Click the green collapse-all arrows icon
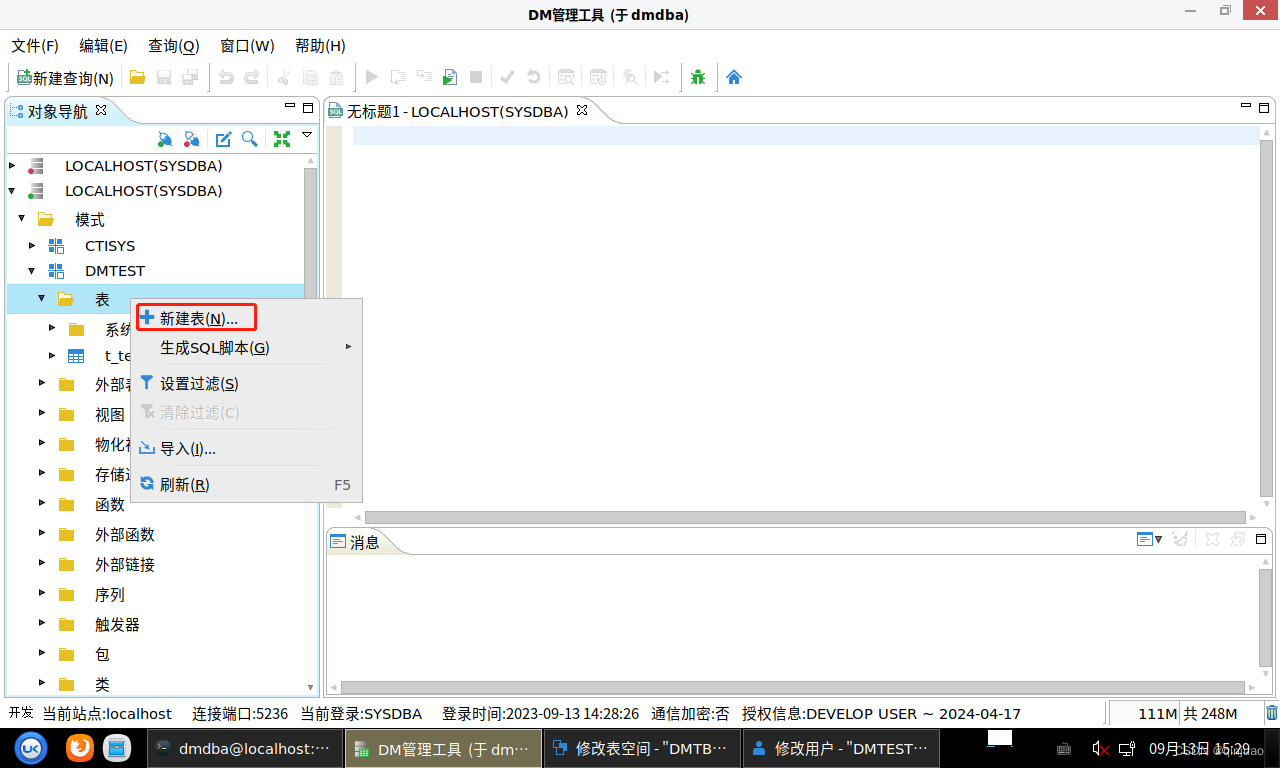 pos(282,139)
